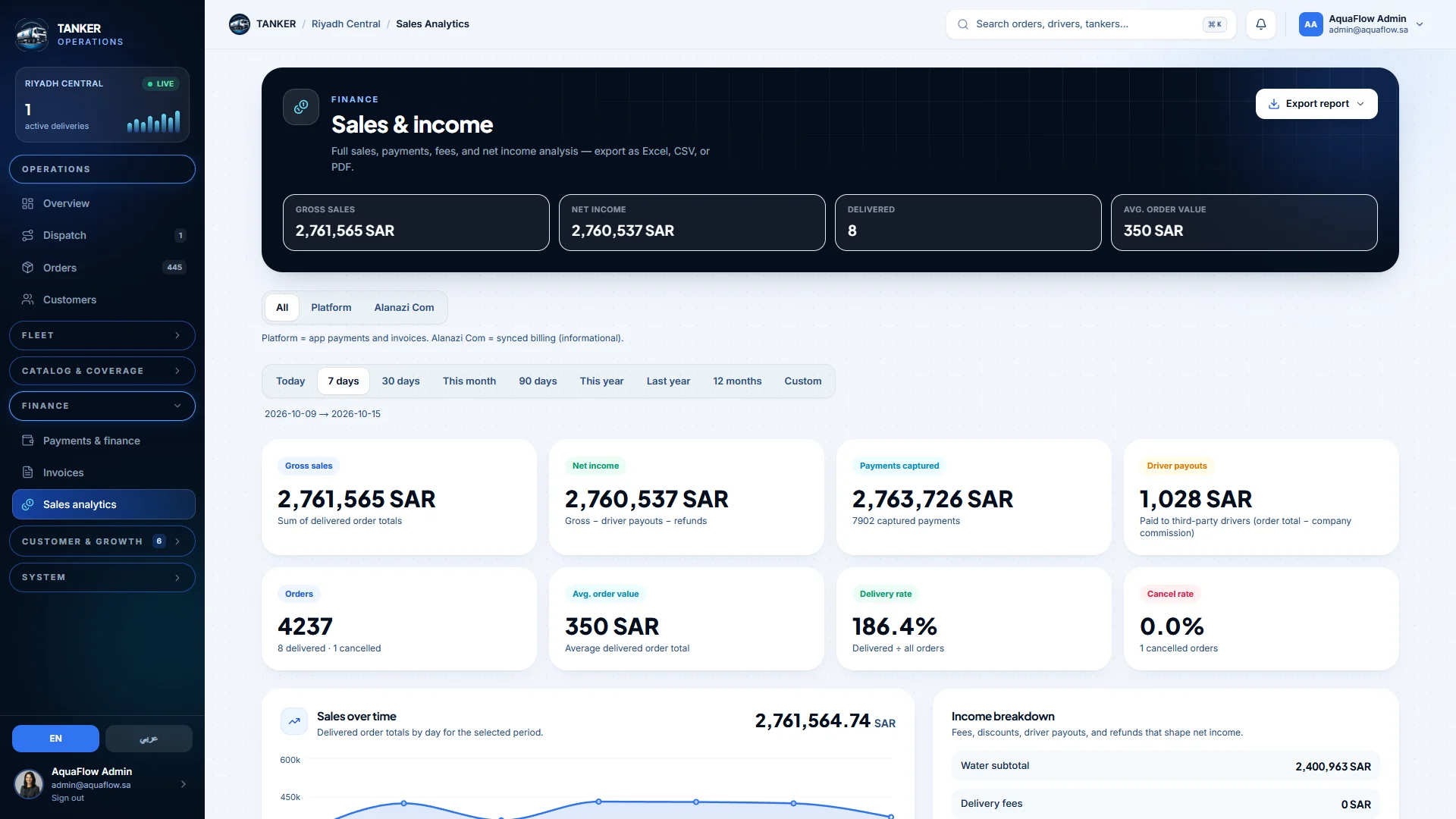Image resolution: width=1456 pixels, height=819 pixels.
Task: Select the 12 months range tab
Action: pyautogui.click(x=737, y=381)
